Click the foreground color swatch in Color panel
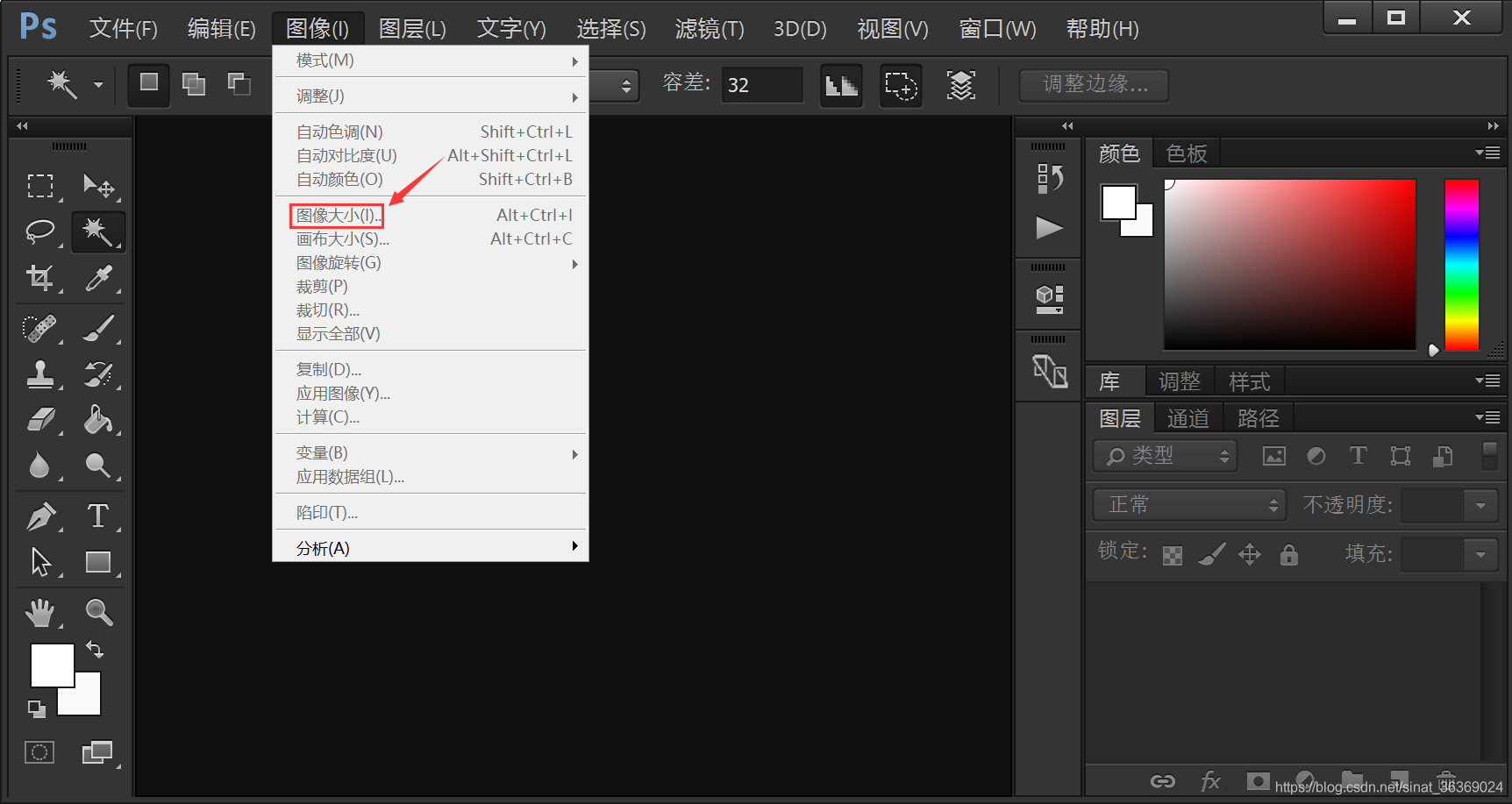Image resolution: width=1512 pixels, height=804 pixels. (x=1118, y=203)
